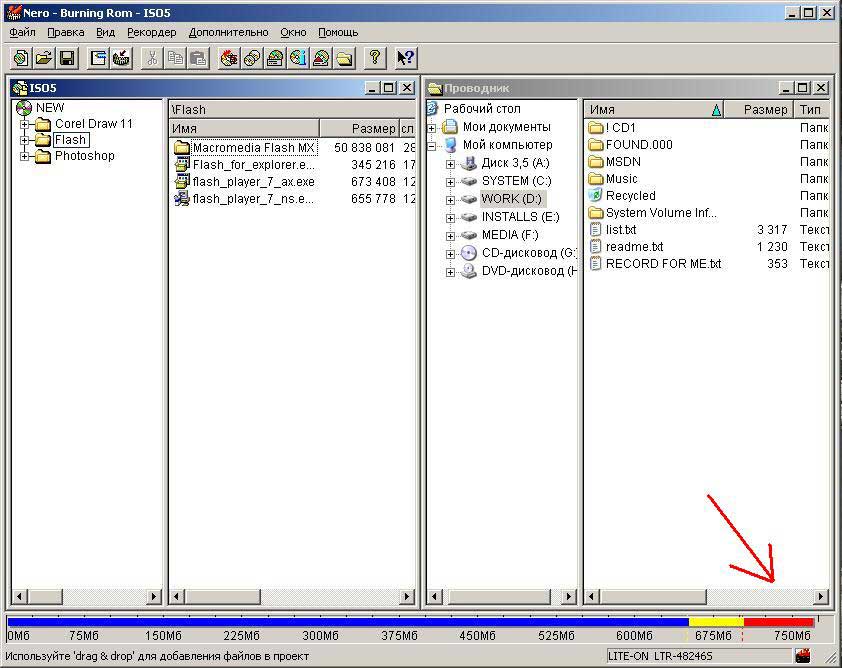Expand the Corel Draw 11 folder
The width and height of the screenshot is (842, 668).
[24, 125]
